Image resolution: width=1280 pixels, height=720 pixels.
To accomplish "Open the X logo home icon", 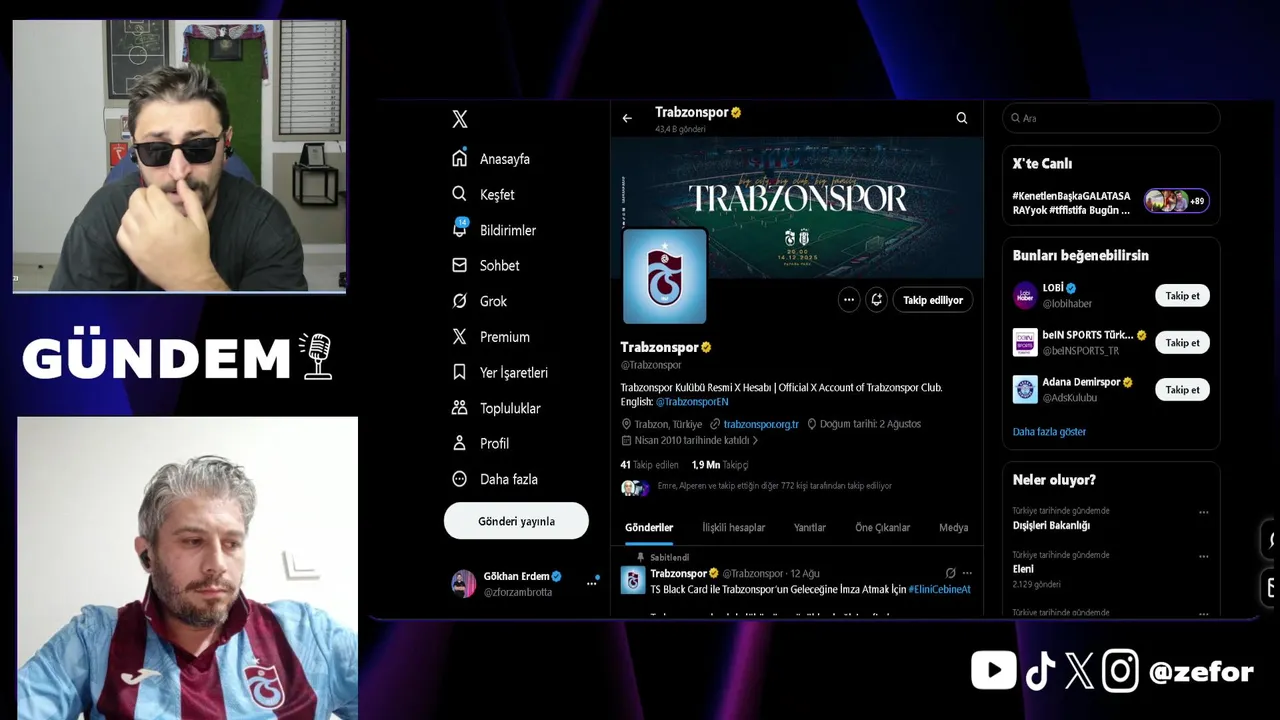I will [x=460, y=119].
